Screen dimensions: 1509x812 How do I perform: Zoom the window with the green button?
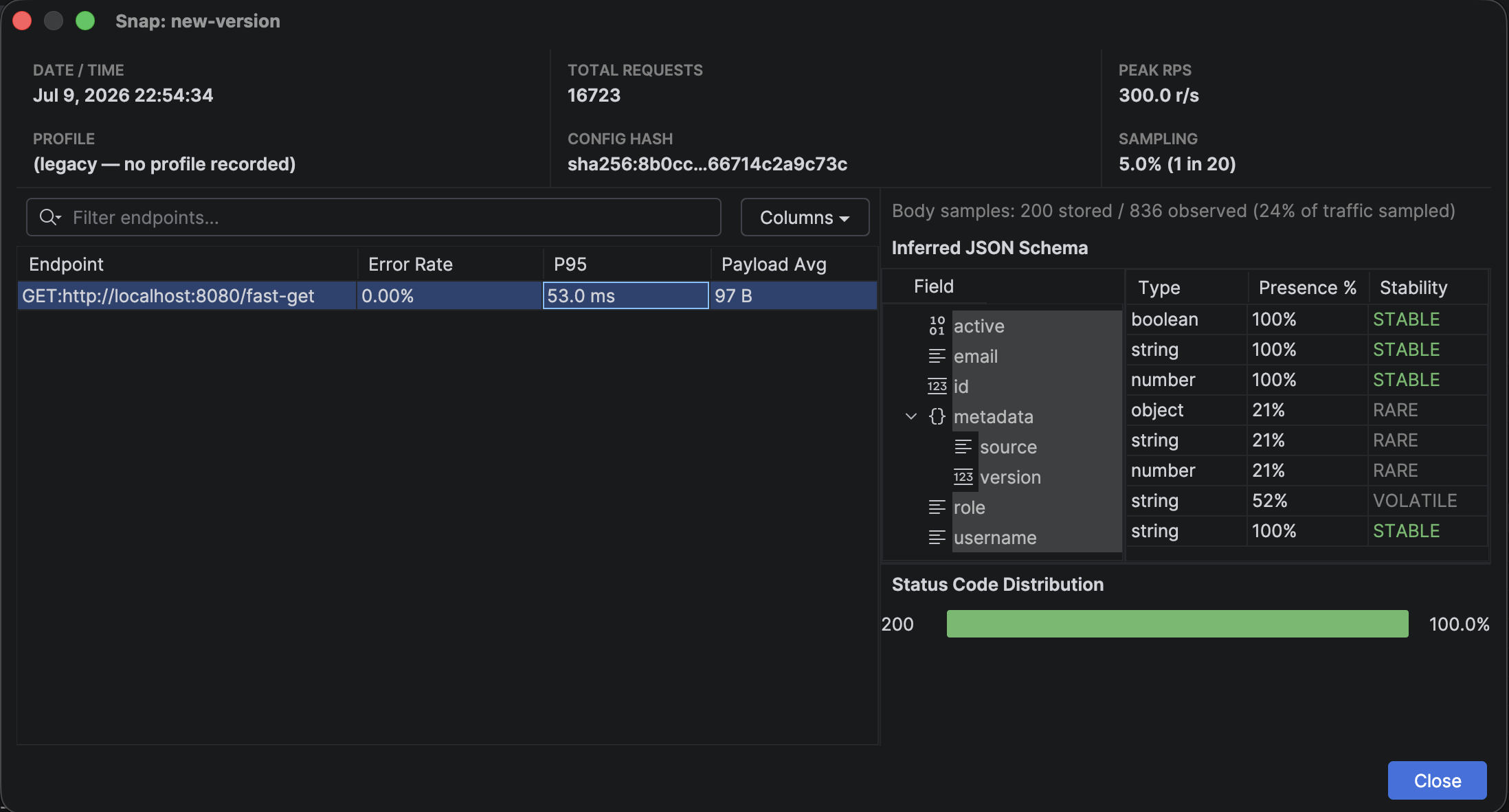click(85, 21)
